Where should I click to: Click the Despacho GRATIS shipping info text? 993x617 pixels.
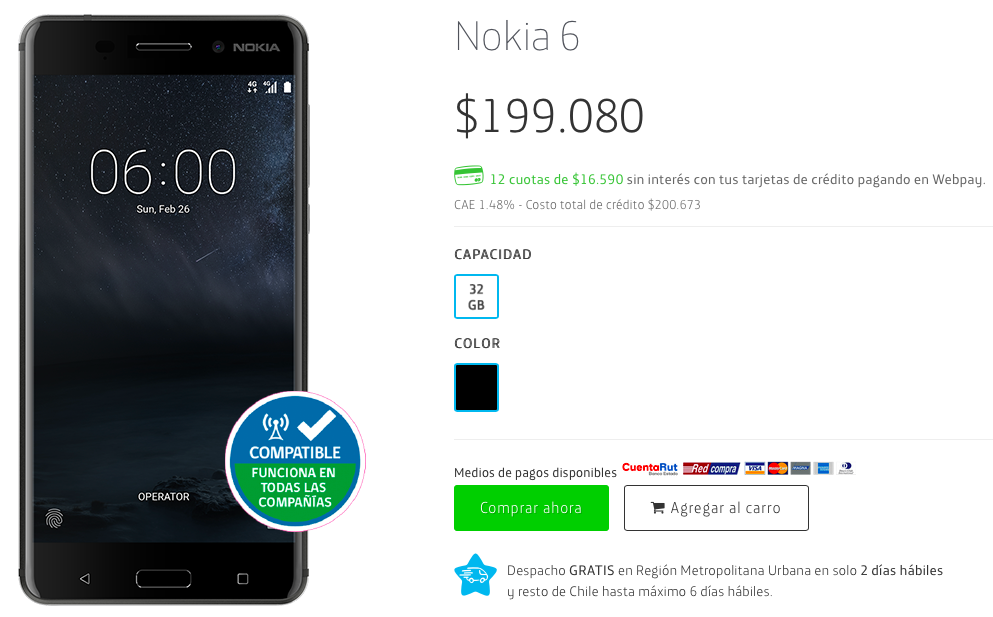(724, 581)
